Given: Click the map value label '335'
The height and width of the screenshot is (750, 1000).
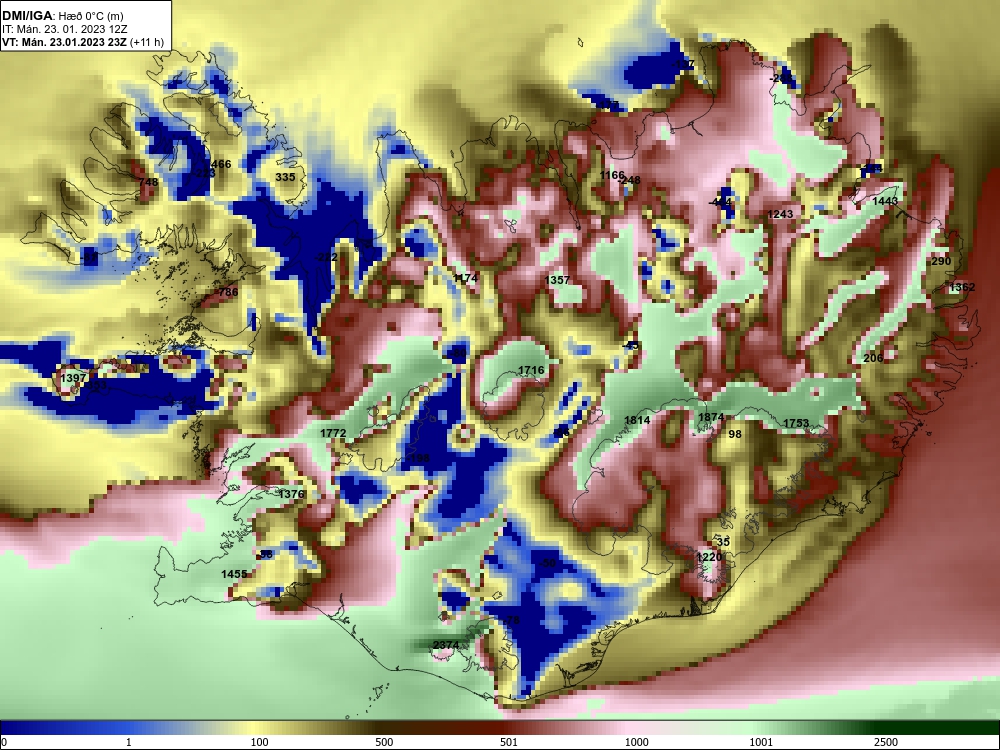Looking at the screenshot, I should click(x=285, y=177).
